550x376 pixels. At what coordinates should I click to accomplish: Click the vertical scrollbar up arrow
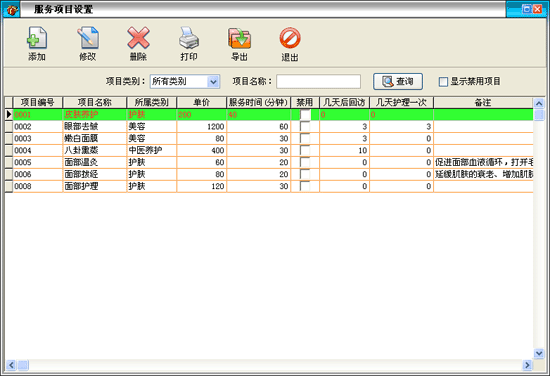tap(539, 103)
